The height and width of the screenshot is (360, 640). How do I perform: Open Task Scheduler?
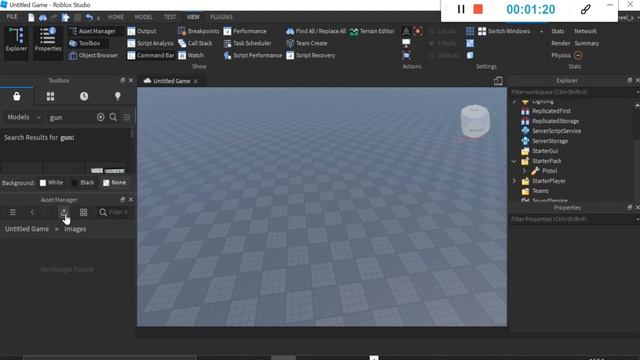point(247,43)
